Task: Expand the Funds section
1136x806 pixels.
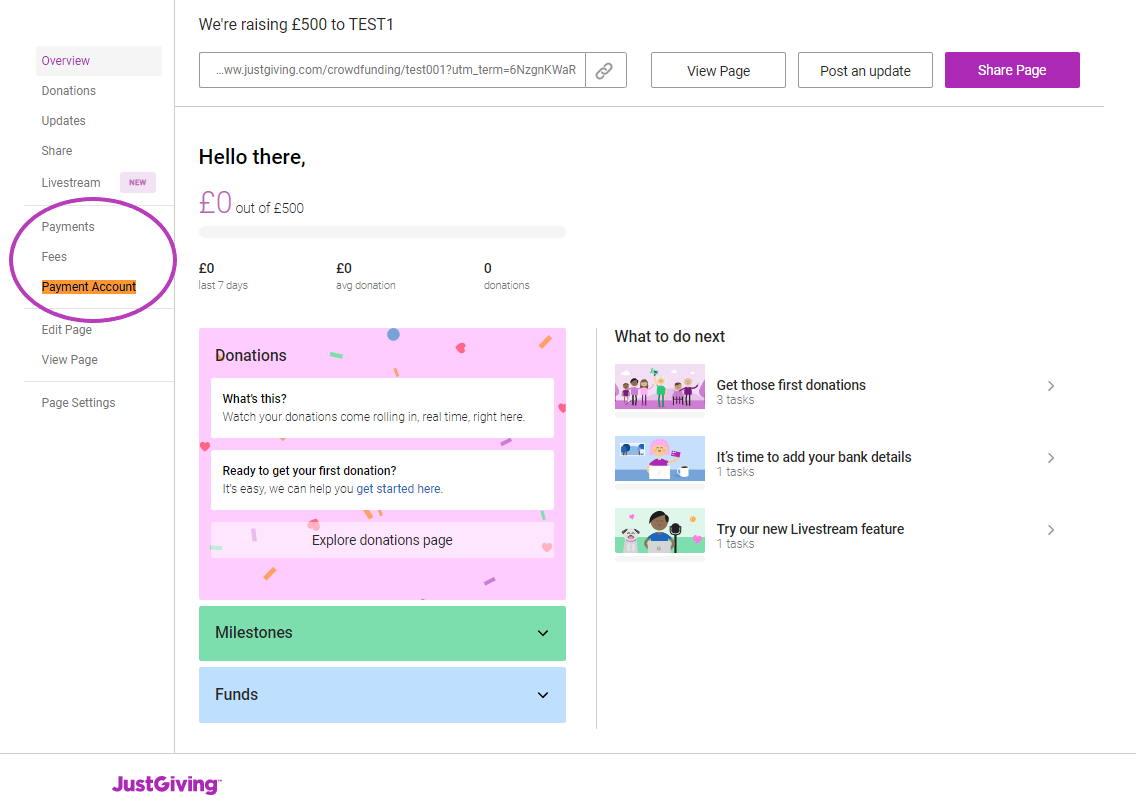Action: tap(383, 694)
